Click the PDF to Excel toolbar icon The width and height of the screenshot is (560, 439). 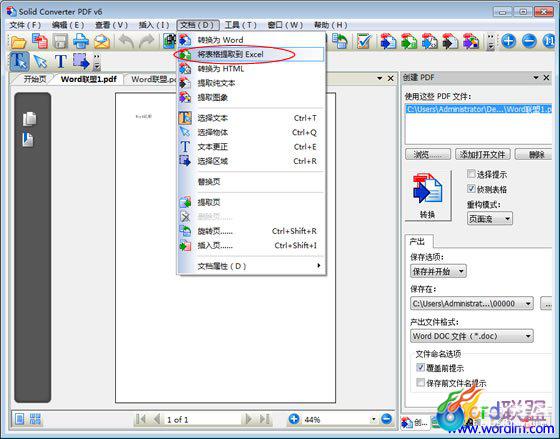(x=409, y=41)
